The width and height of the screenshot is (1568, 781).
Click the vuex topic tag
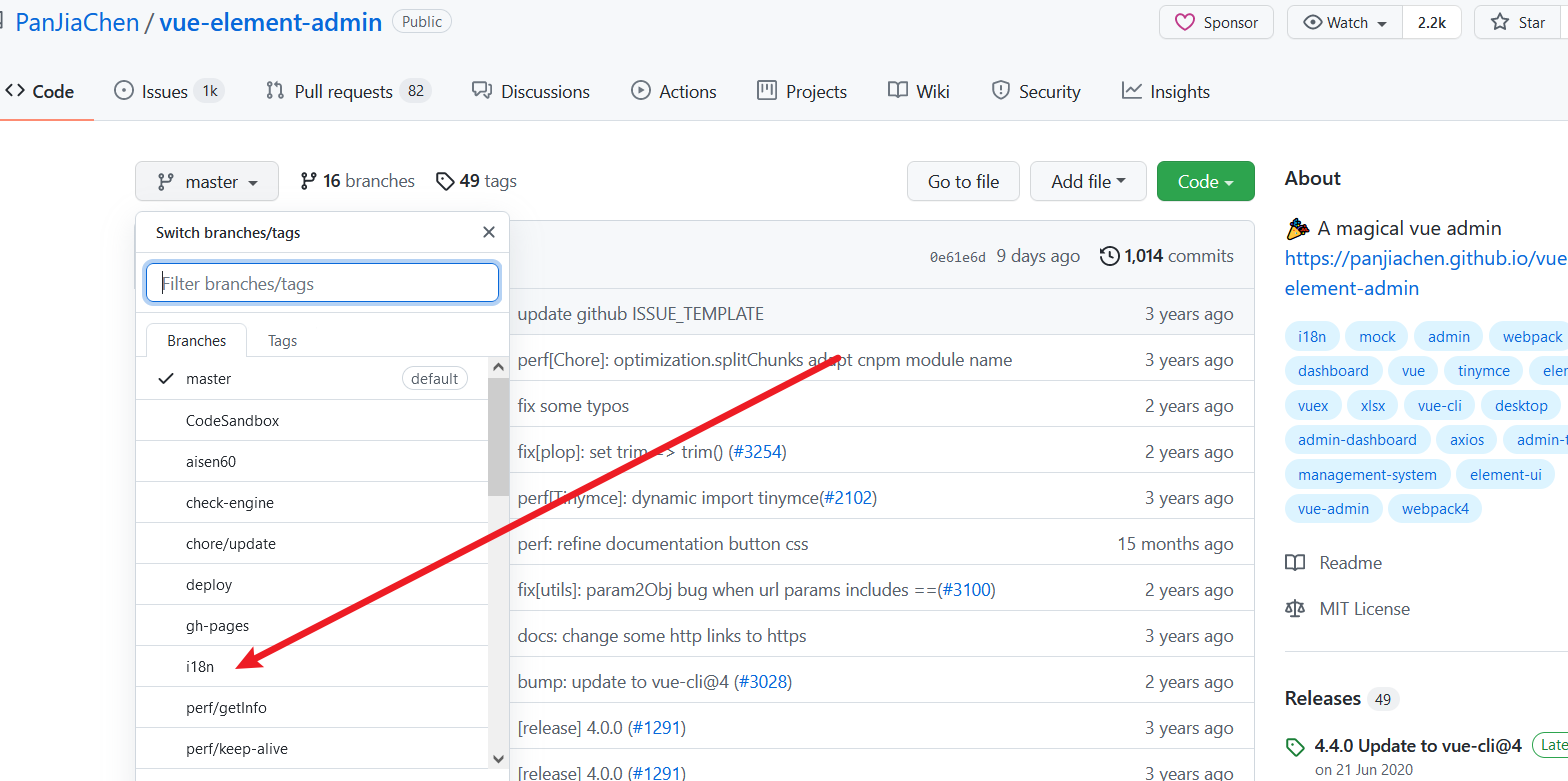click(x=1313, y=405)
